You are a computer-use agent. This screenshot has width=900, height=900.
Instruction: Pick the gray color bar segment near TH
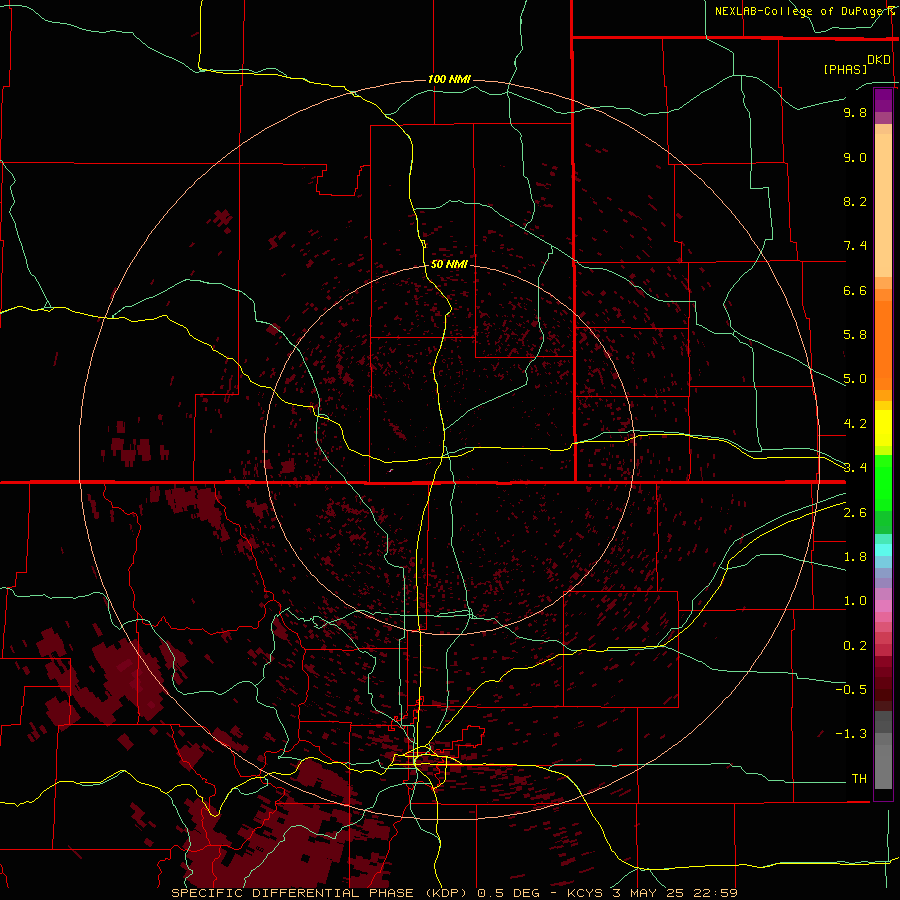pos(883,766)
